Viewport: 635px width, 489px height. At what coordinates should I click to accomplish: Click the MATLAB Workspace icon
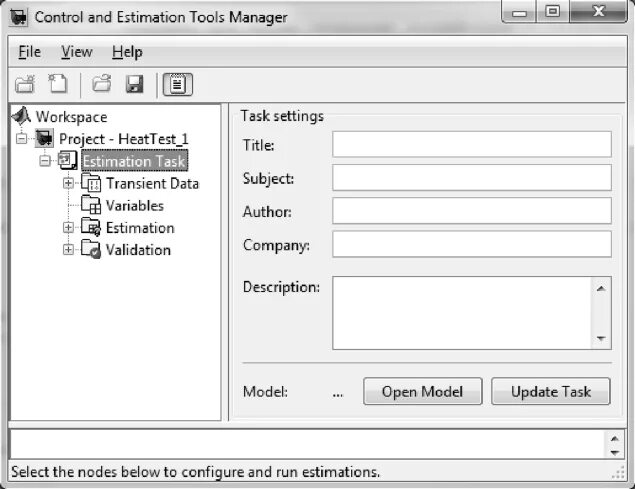(22, 116)
